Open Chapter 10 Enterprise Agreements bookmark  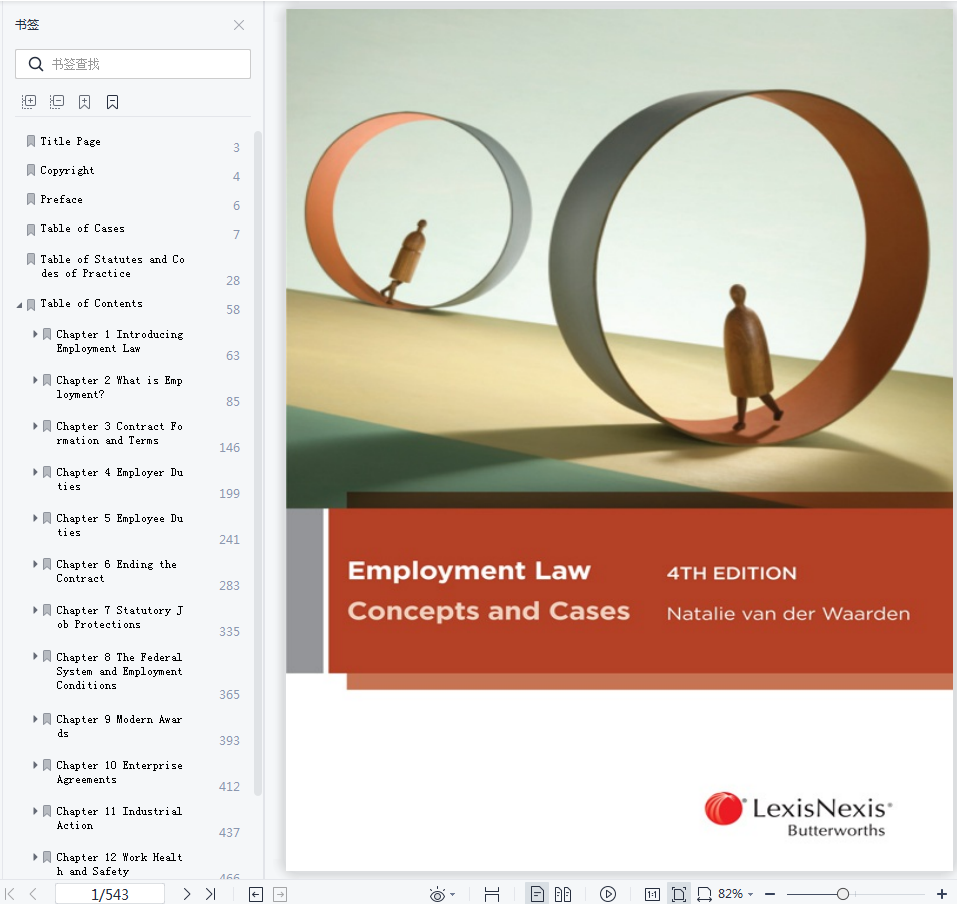(x=120, y=772)
